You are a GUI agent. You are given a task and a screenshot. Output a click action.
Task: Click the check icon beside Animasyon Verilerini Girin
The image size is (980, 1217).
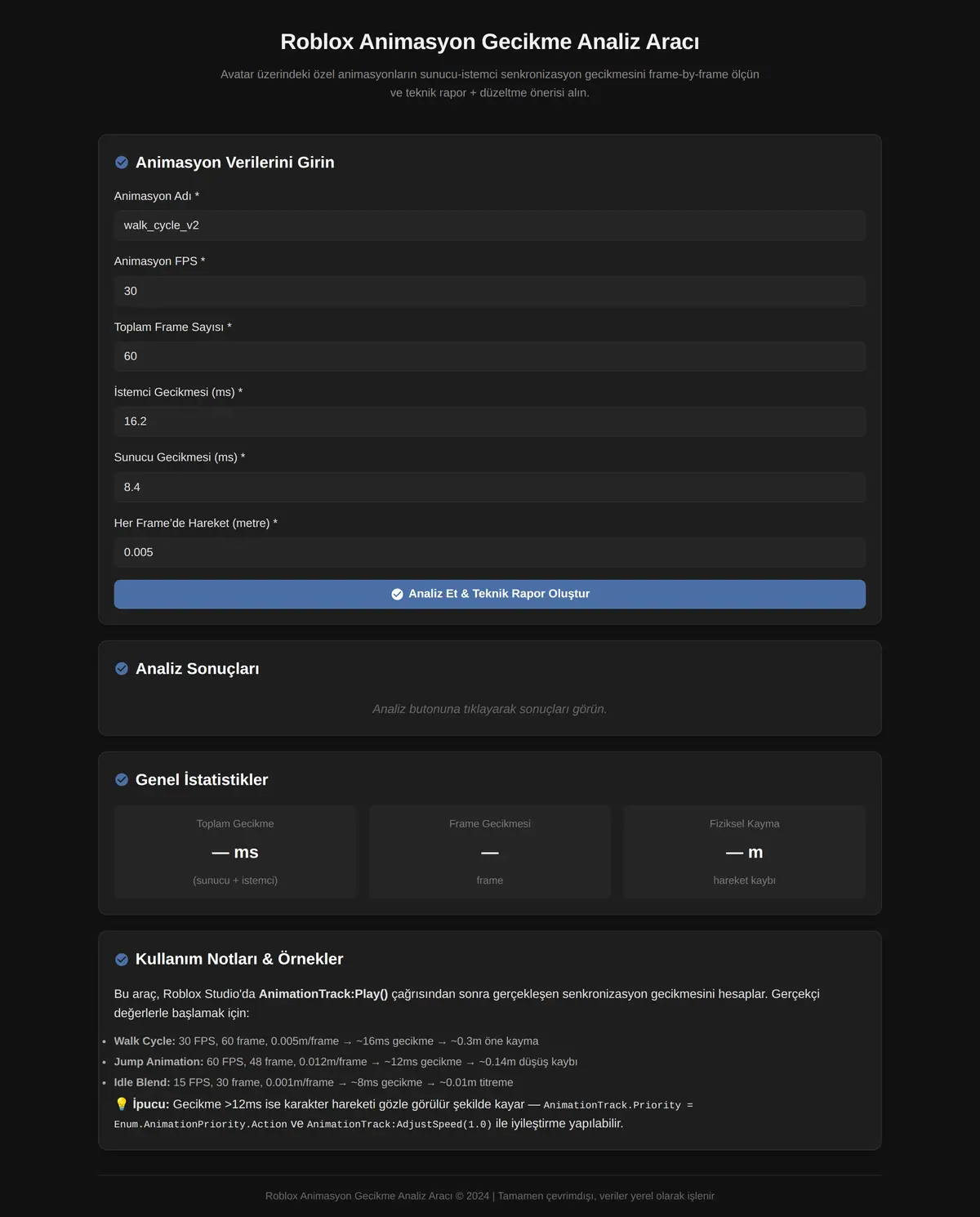point(122,163)
